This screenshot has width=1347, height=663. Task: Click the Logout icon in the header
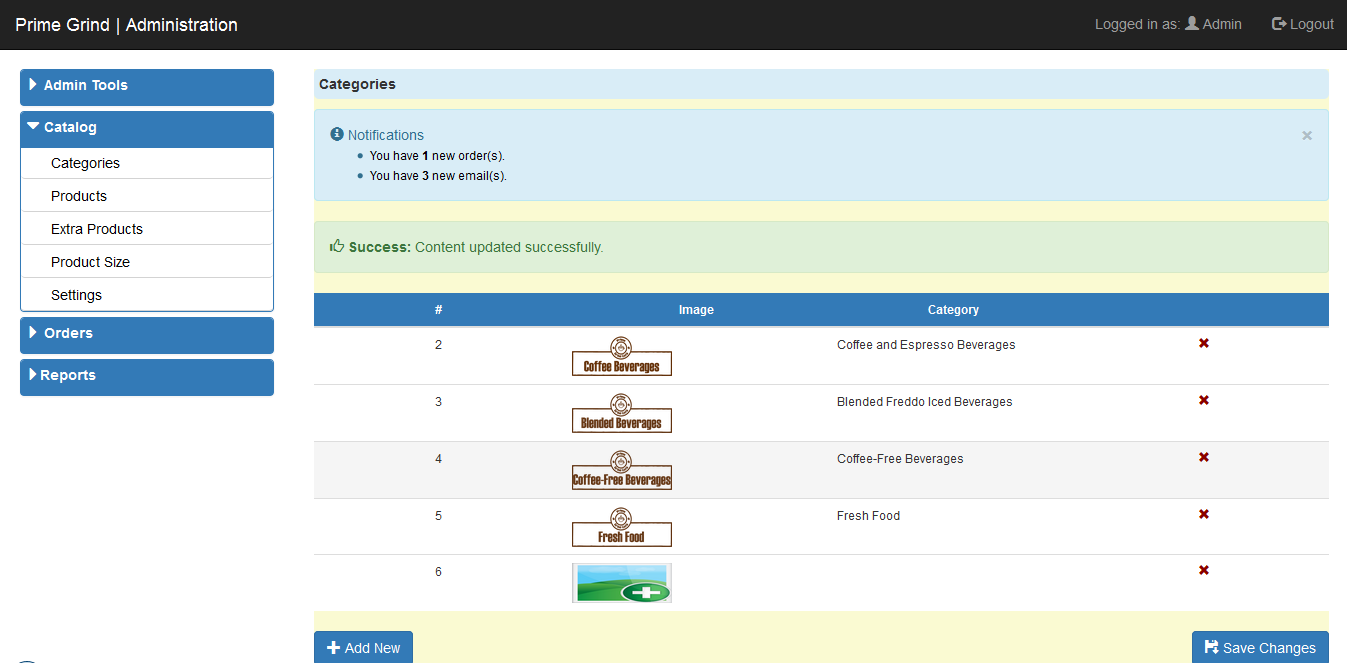[1277, 24]
